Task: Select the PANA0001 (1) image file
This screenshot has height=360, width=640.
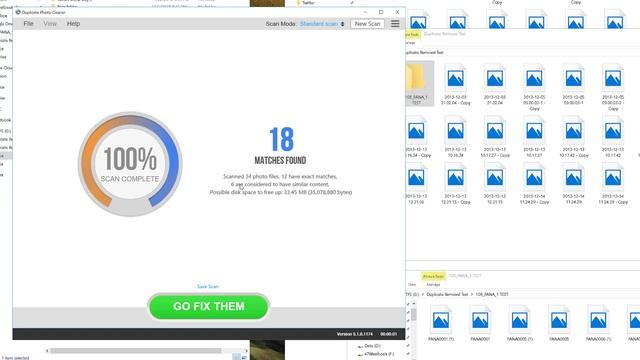Action: tap(441, 323)
